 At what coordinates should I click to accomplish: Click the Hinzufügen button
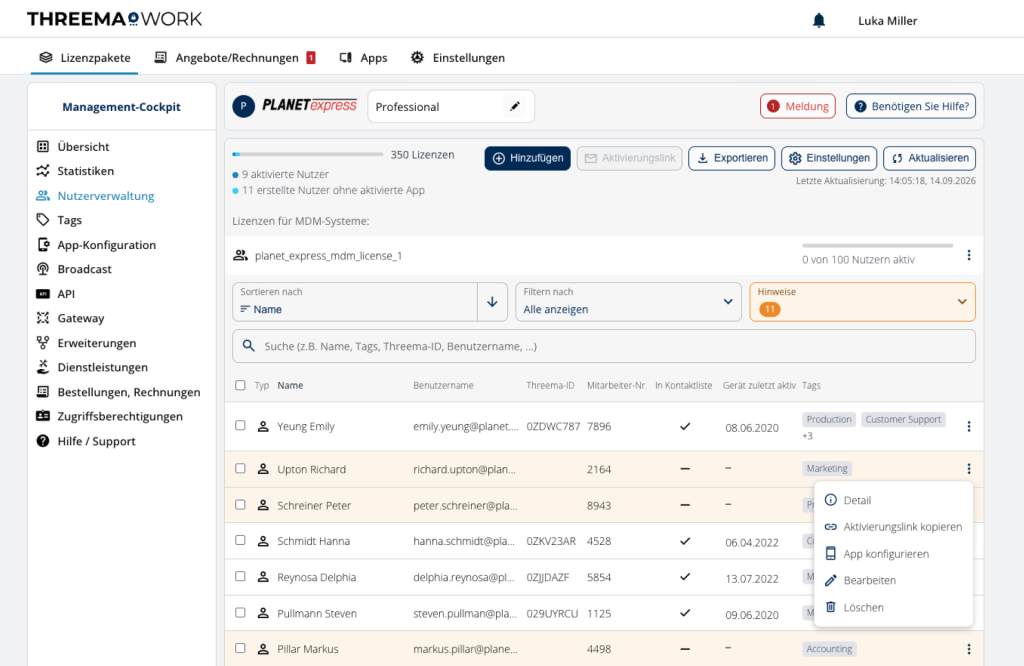(x=528, y=158)
